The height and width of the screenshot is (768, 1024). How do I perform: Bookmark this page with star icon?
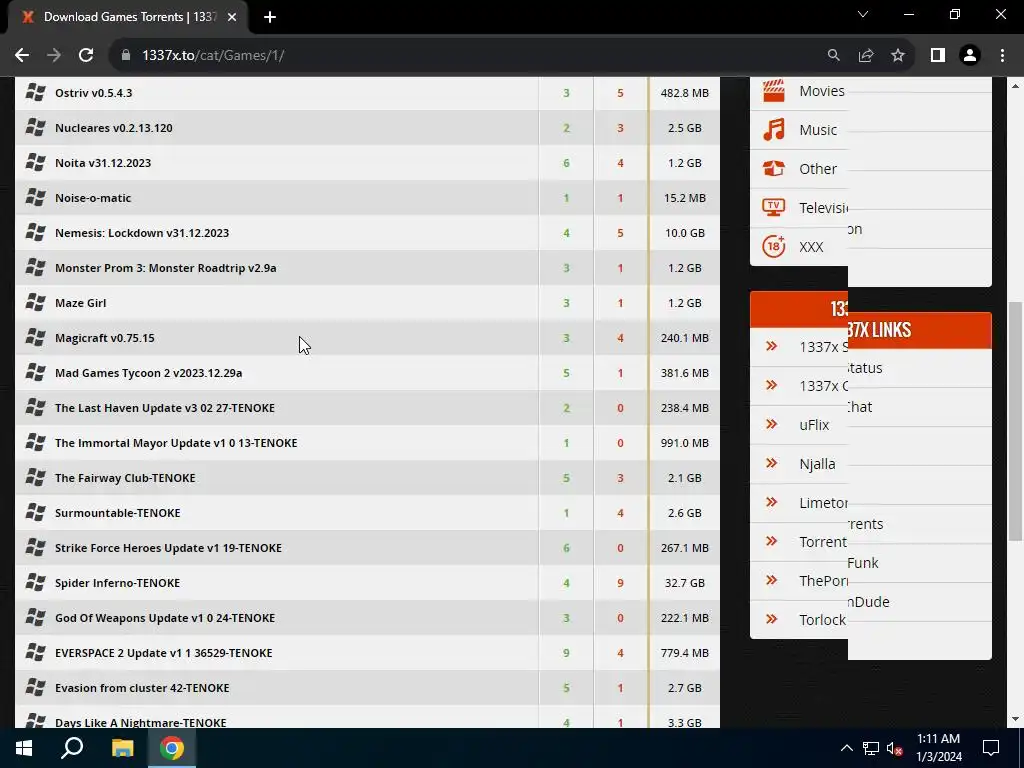(x=898, y=56)
